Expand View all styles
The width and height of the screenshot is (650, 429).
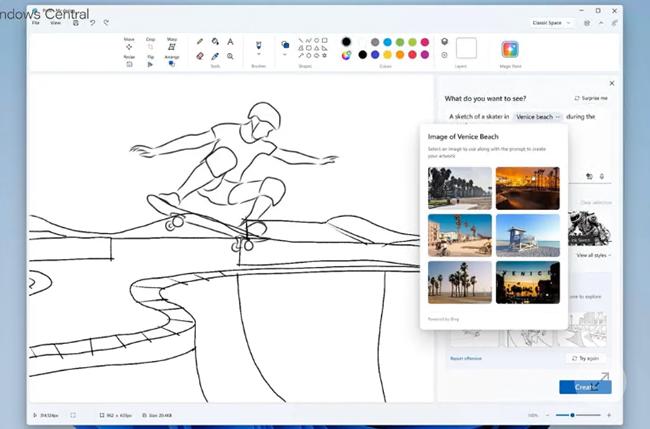(593, 255)
